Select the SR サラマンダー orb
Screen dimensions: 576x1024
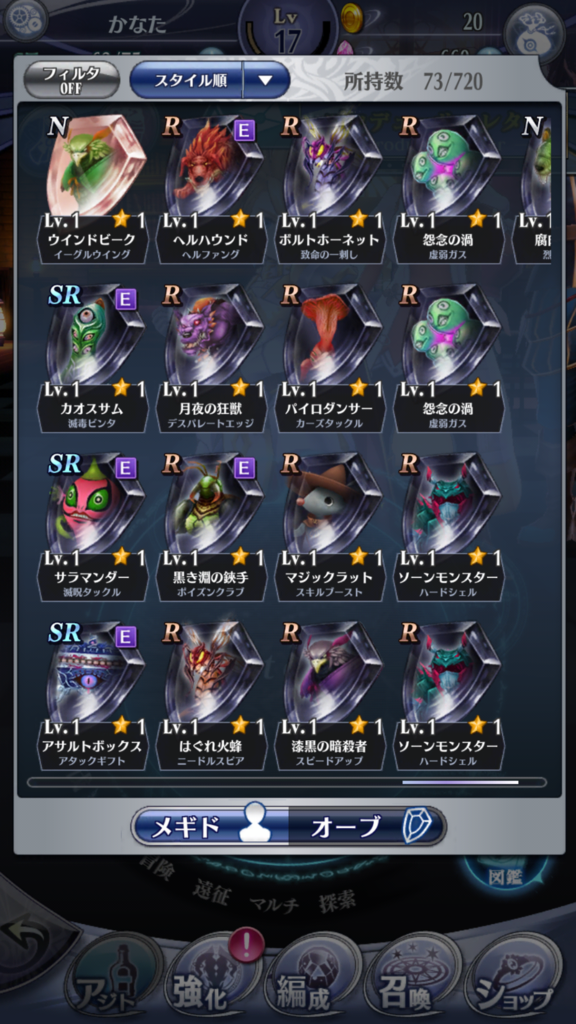point(92,526)
